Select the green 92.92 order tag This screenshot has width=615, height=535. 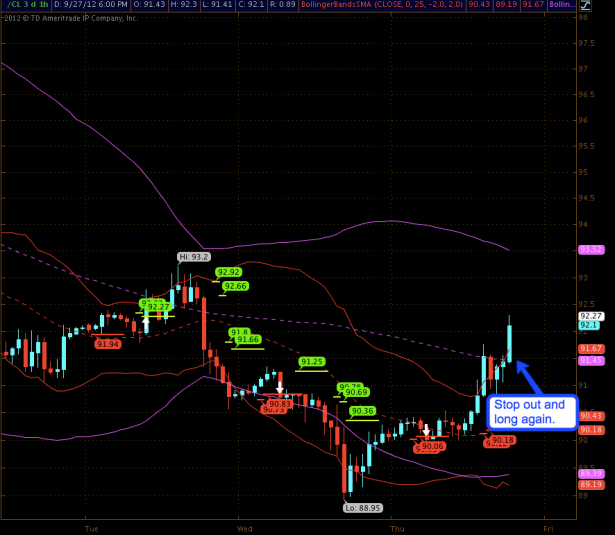pyautogui.click(x=229, y=272)
